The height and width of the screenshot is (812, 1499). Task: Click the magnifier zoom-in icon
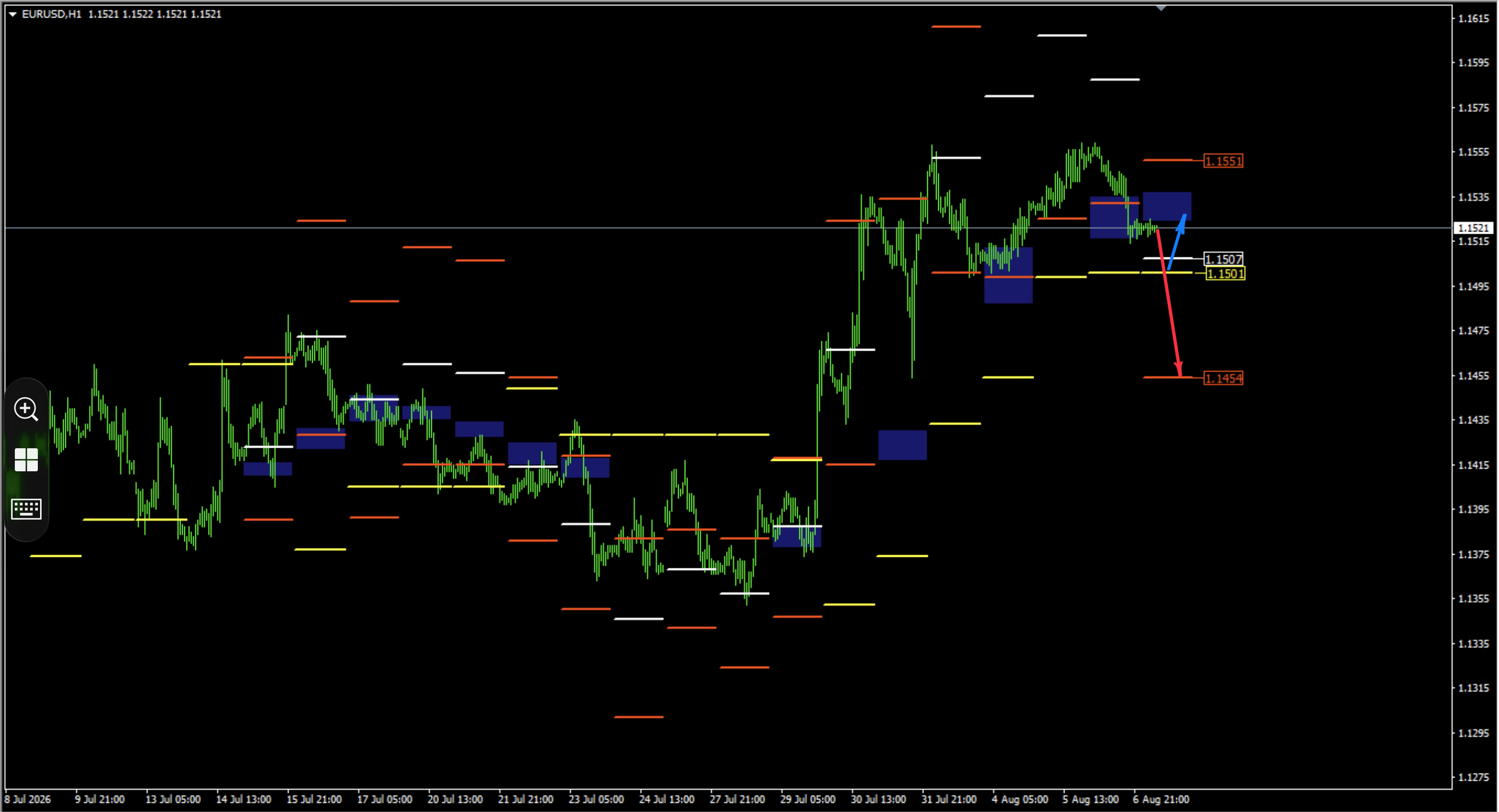click(x=26, y=409)
